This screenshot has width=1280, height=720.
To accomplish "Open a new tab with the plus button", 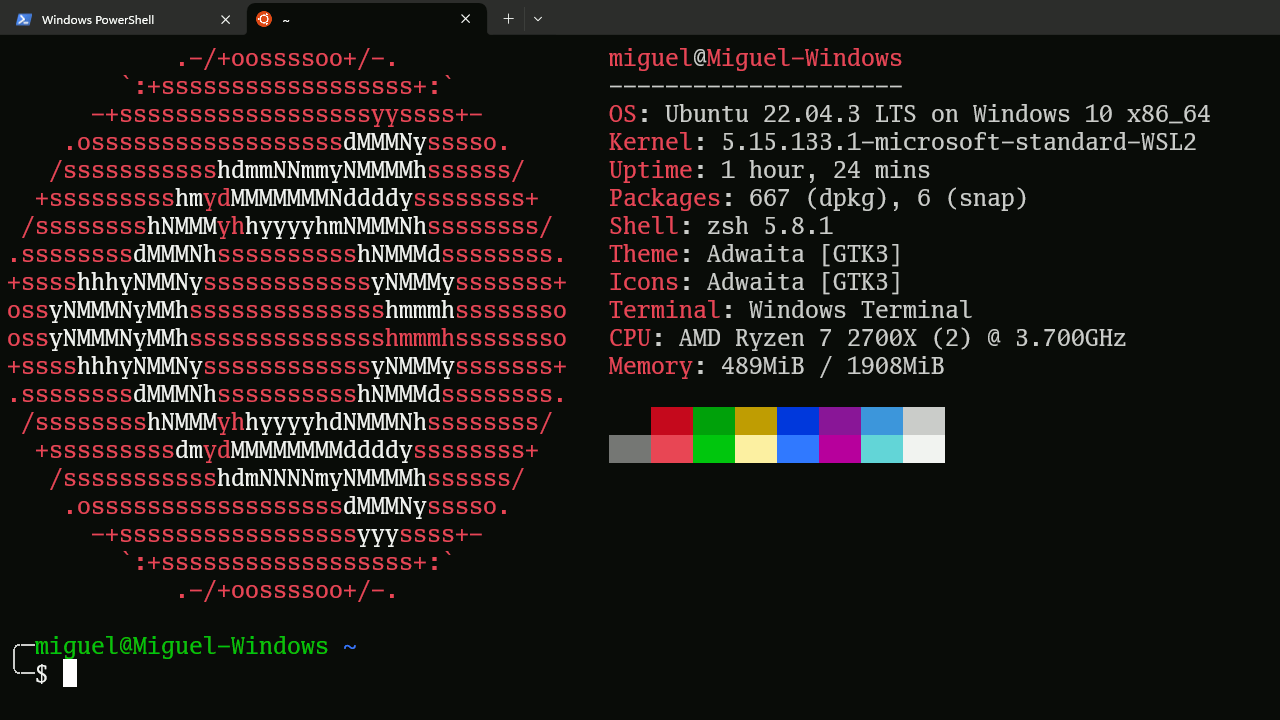I will (508, 19).
